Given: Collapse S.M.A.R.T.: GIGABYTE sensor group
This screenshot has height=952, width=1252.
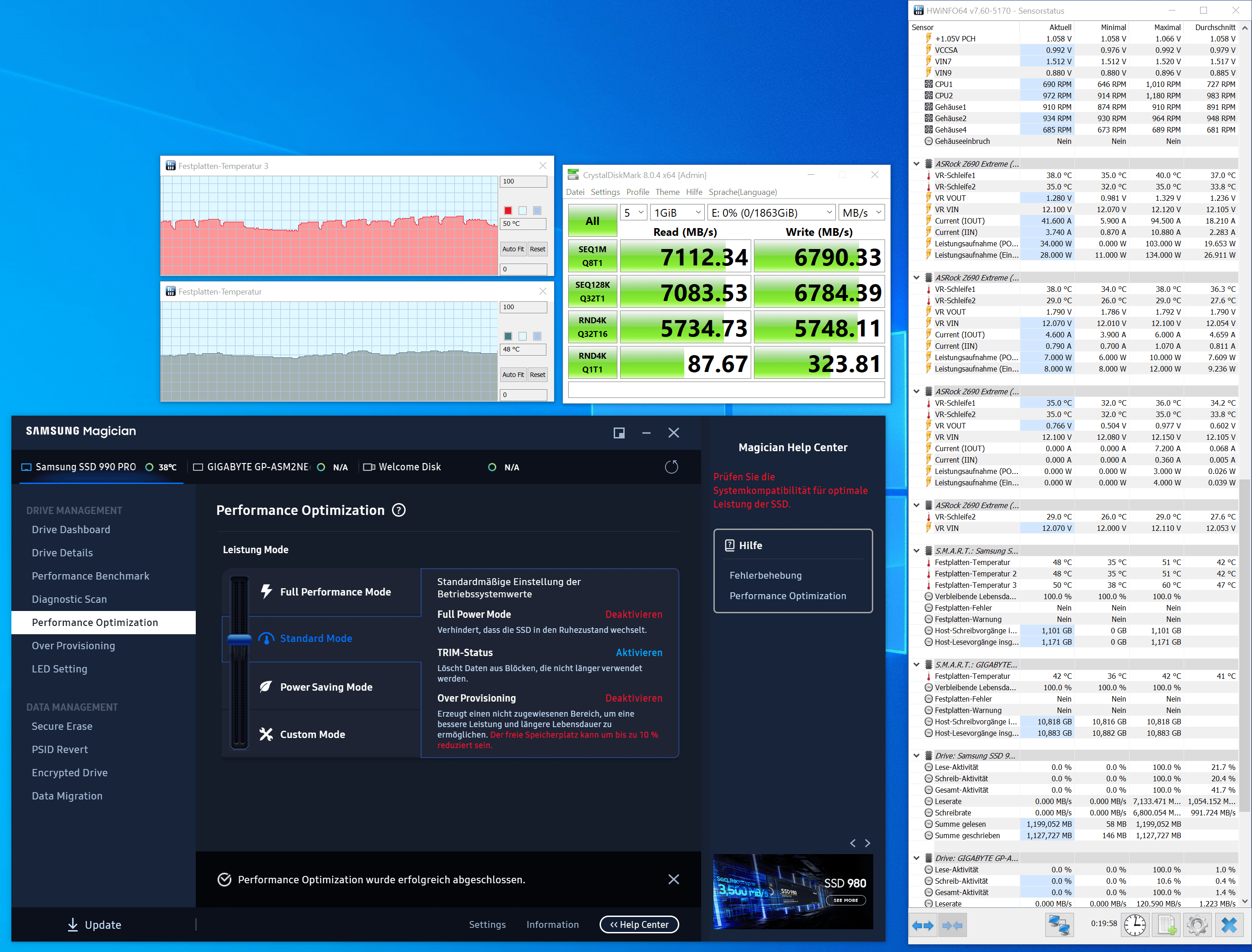Looking at the screenshot, I should (x=916, y=665).
